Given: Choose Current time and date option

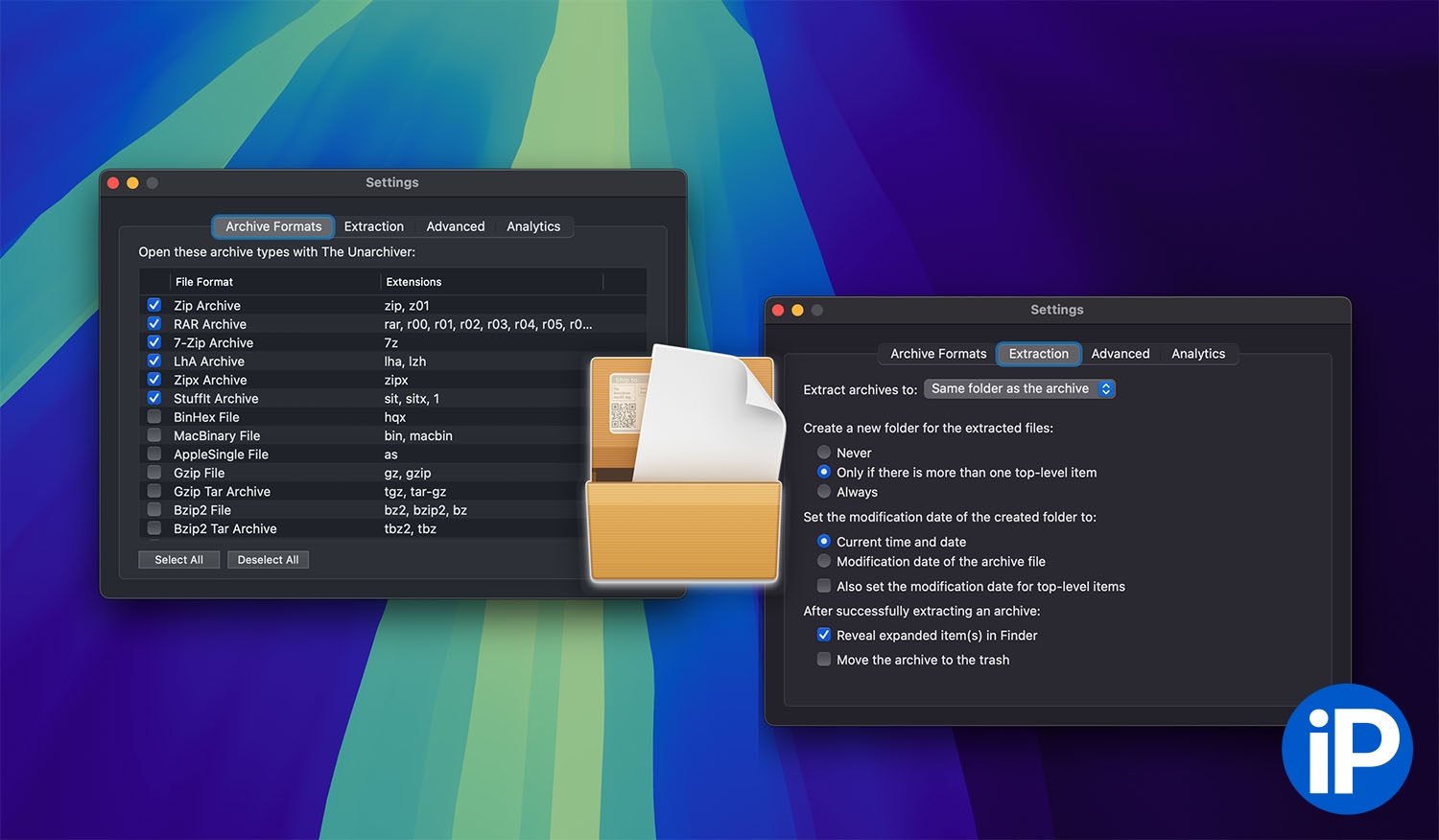Looking at the screenshot, I should [823, 542].
